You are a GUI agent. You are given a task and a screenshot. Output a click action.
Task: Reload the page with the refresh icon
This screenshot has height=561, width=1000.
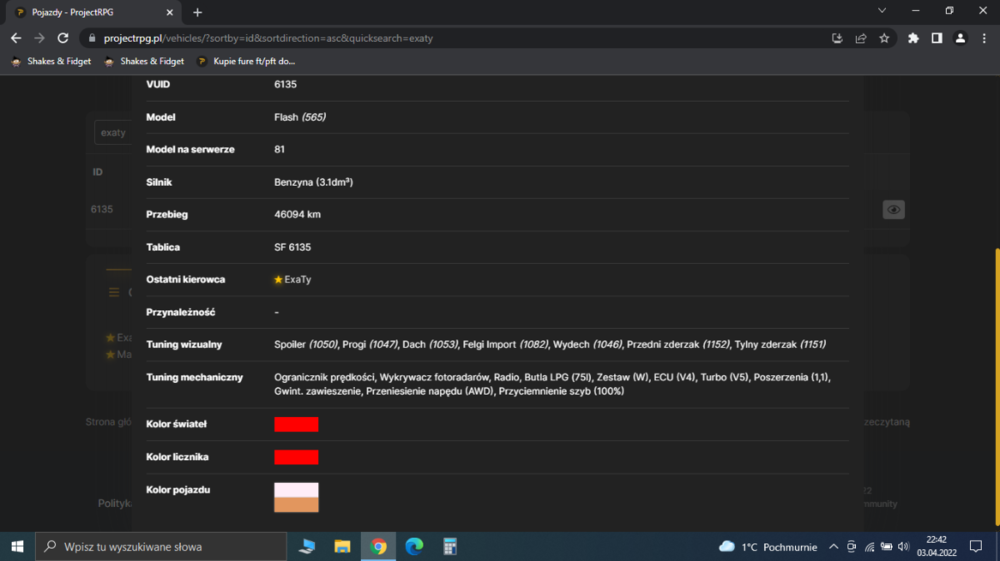[62, 38]
